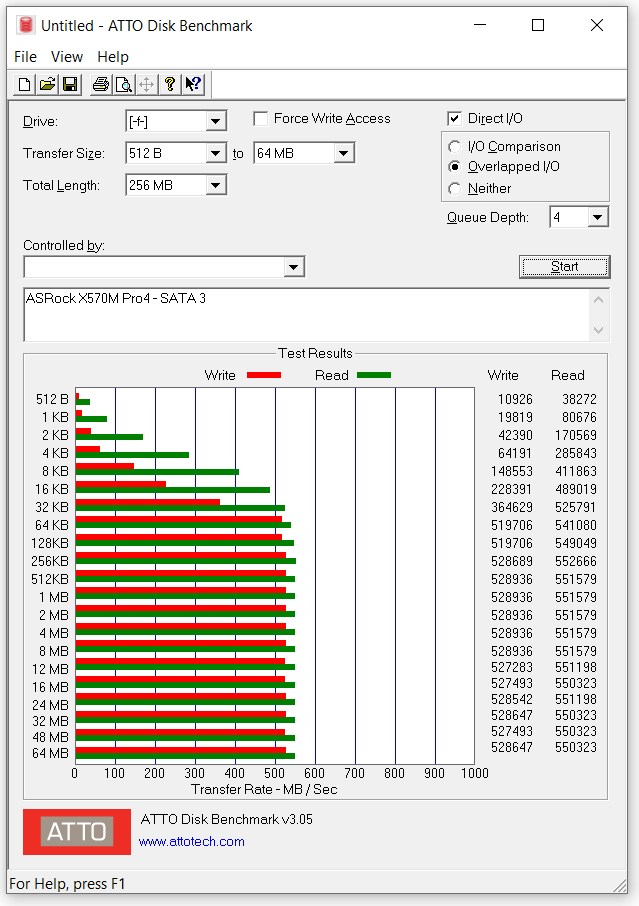
Task: Click the New document toolbar icon
Action: point(24,85)
